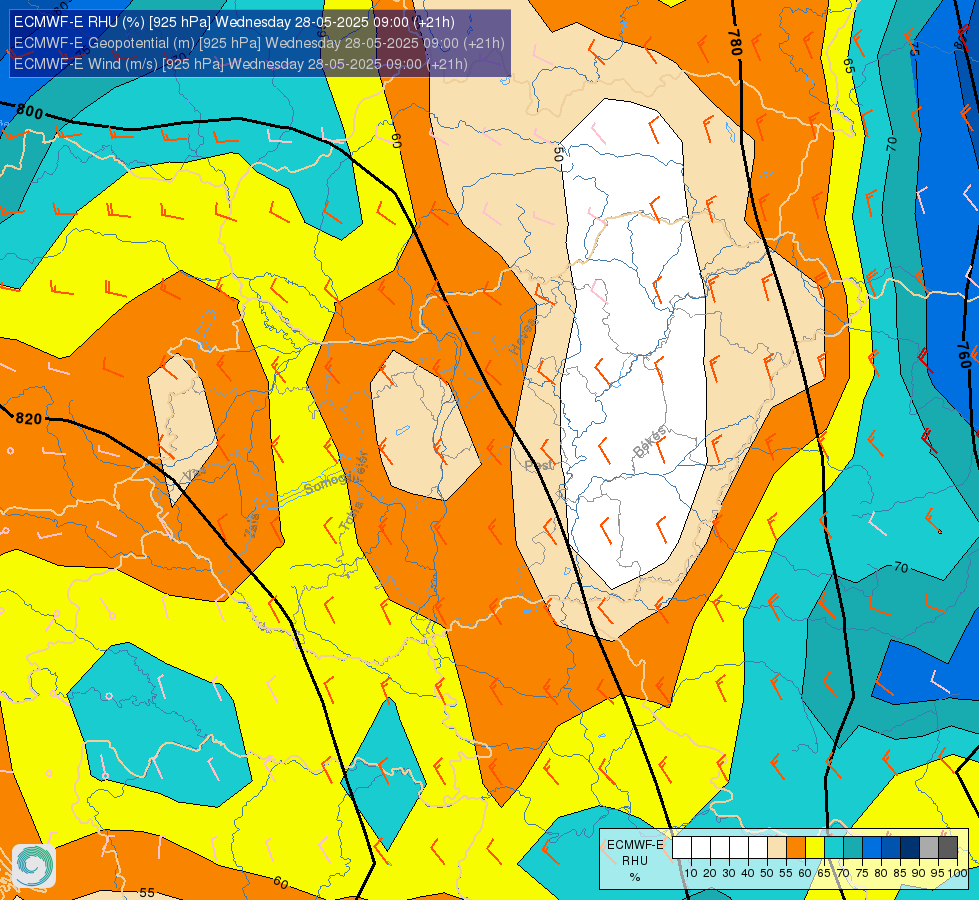Pick the yellow 60–65 legend swatch
Screen dimensions: 979x900
click(815, 848)
